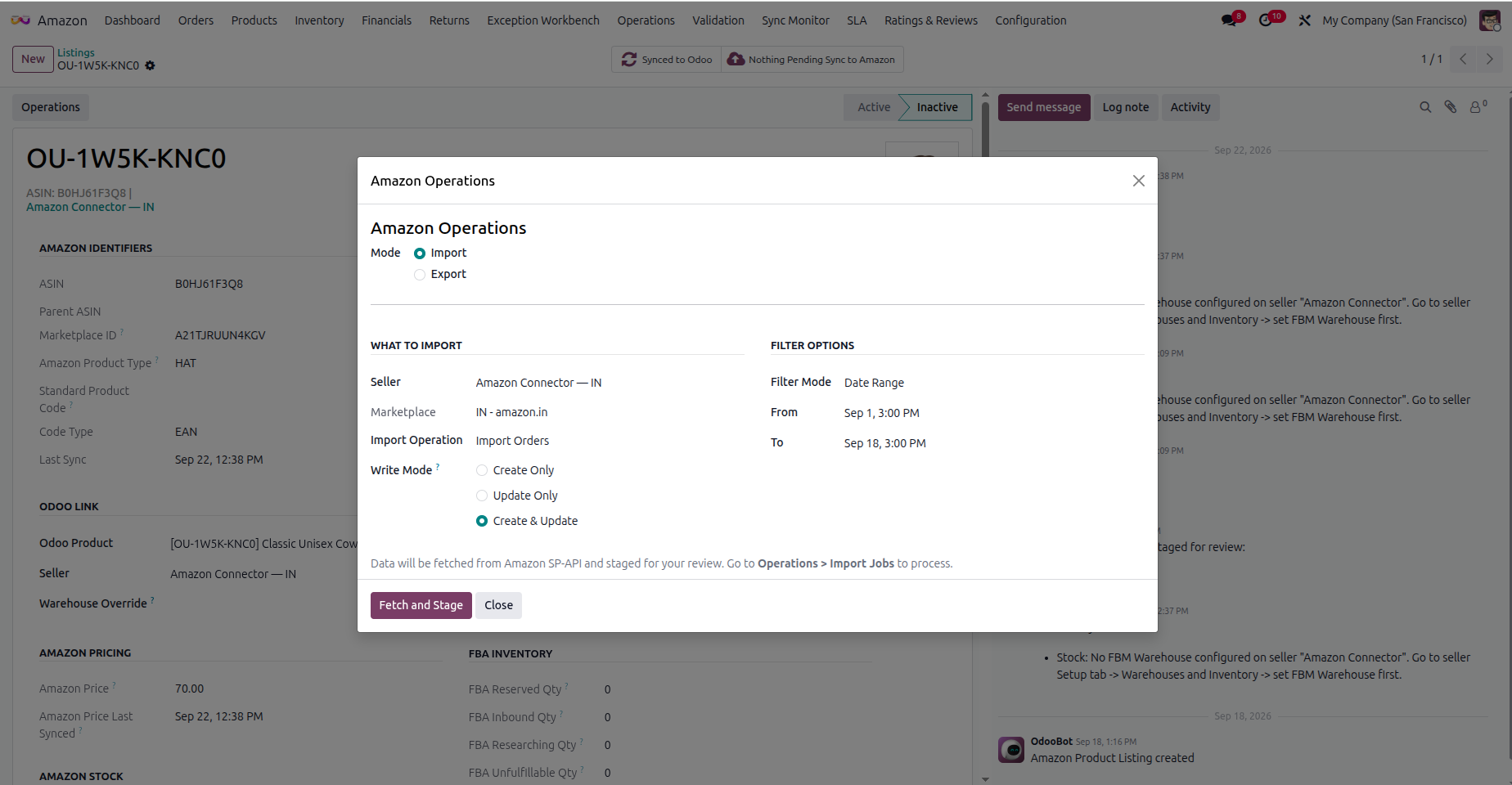Open the debug tools wrench icon
Image resolution: width=1512 pixels, height=785 pixels.
pyautogui.click(x=1305, y=20)
